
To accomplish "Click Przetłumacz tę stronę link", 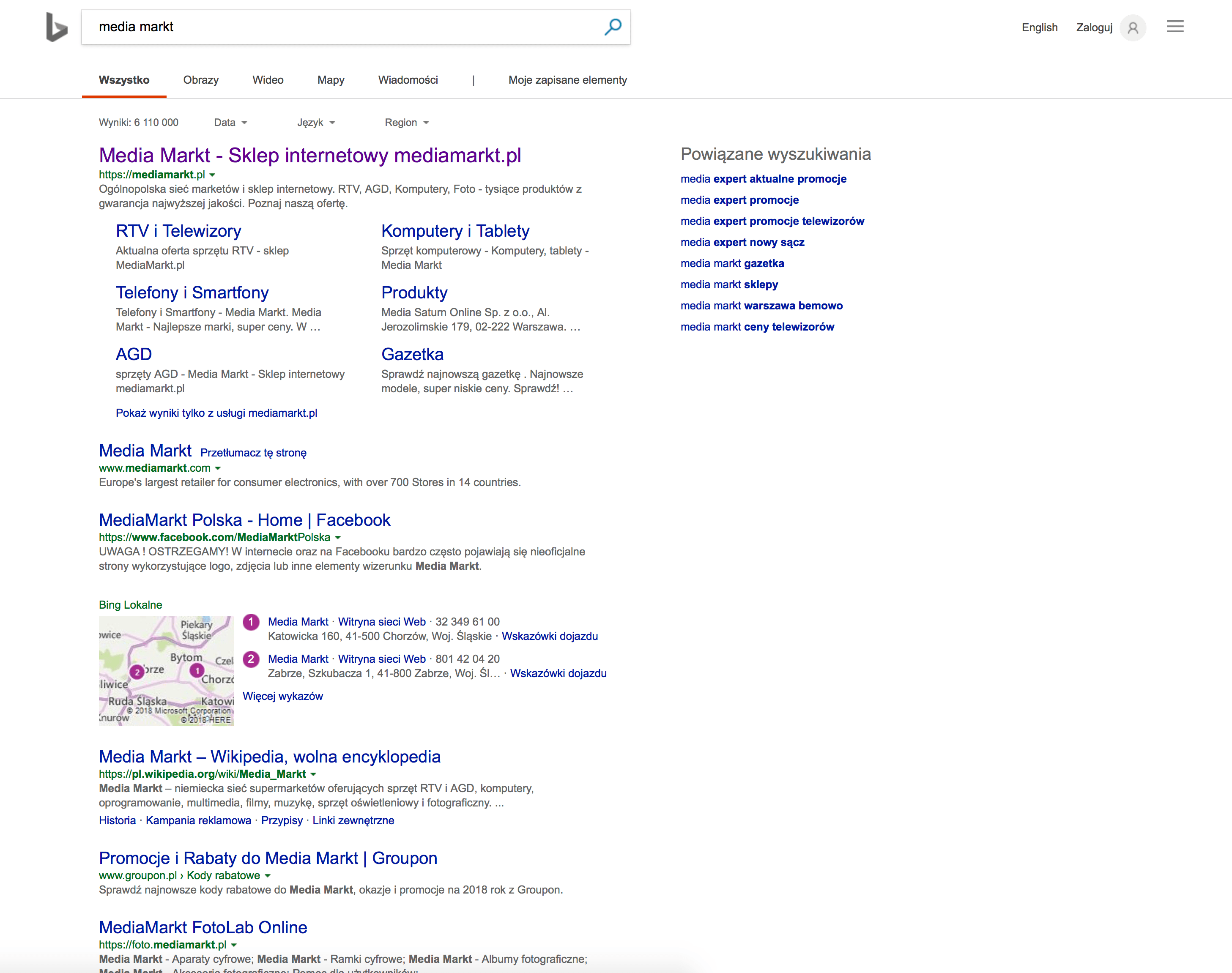I will pos(254,453).
